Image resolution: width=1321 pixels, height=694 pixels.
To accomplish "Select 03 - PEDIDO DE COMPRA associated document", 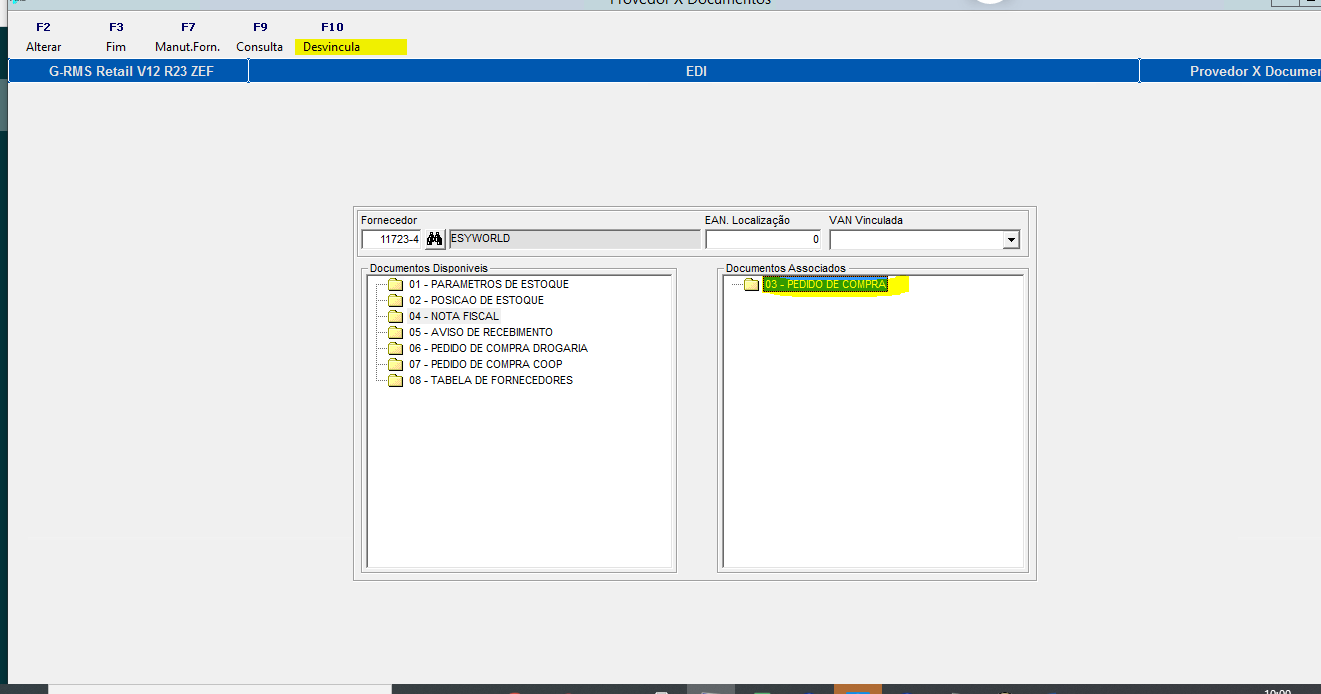I will pos(825,284).
